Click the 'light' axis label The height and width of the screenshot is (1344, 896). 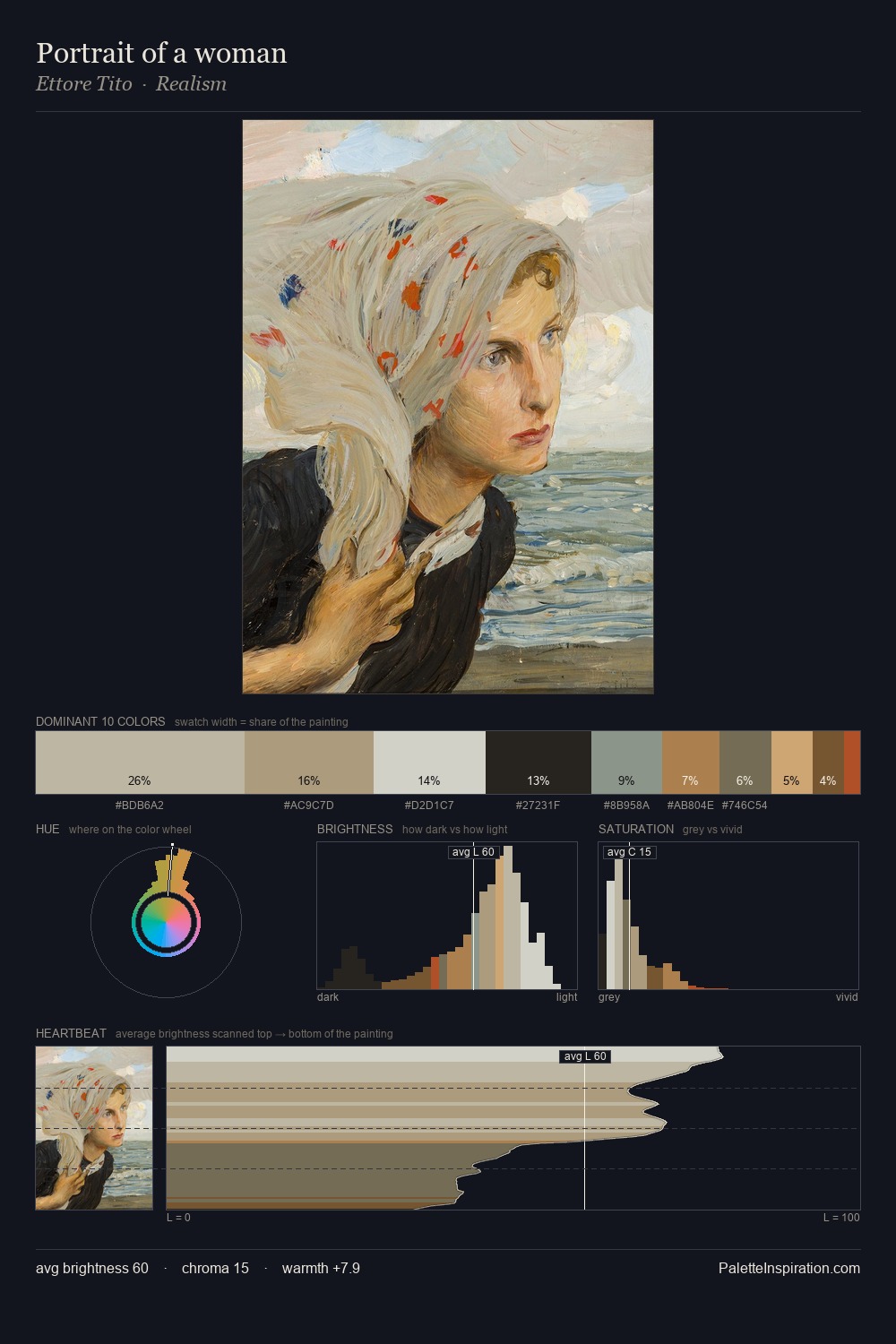tap(567, 997)
